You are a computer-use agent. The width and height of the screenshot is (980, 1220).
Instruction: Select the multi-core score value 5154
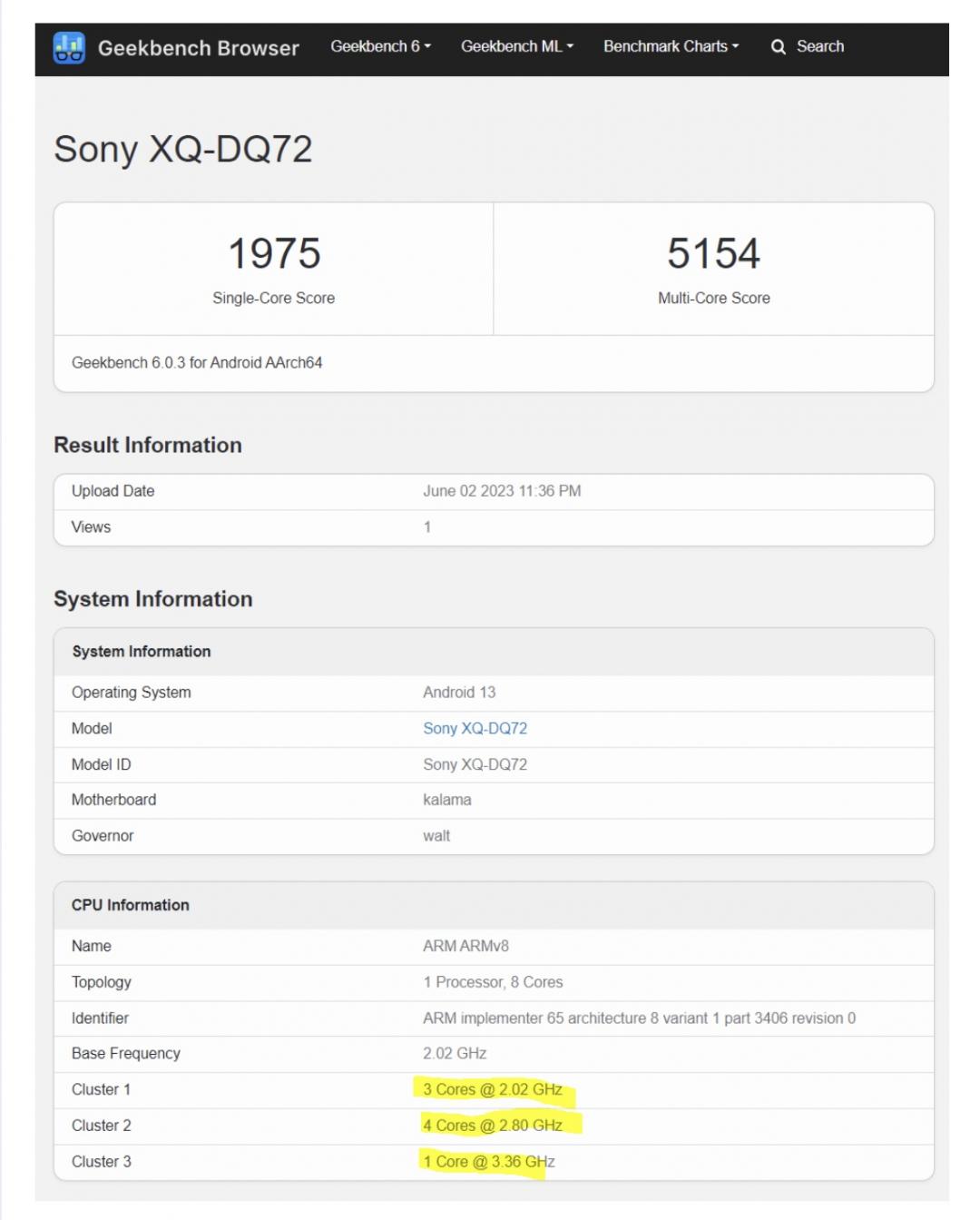click(713, 253)
